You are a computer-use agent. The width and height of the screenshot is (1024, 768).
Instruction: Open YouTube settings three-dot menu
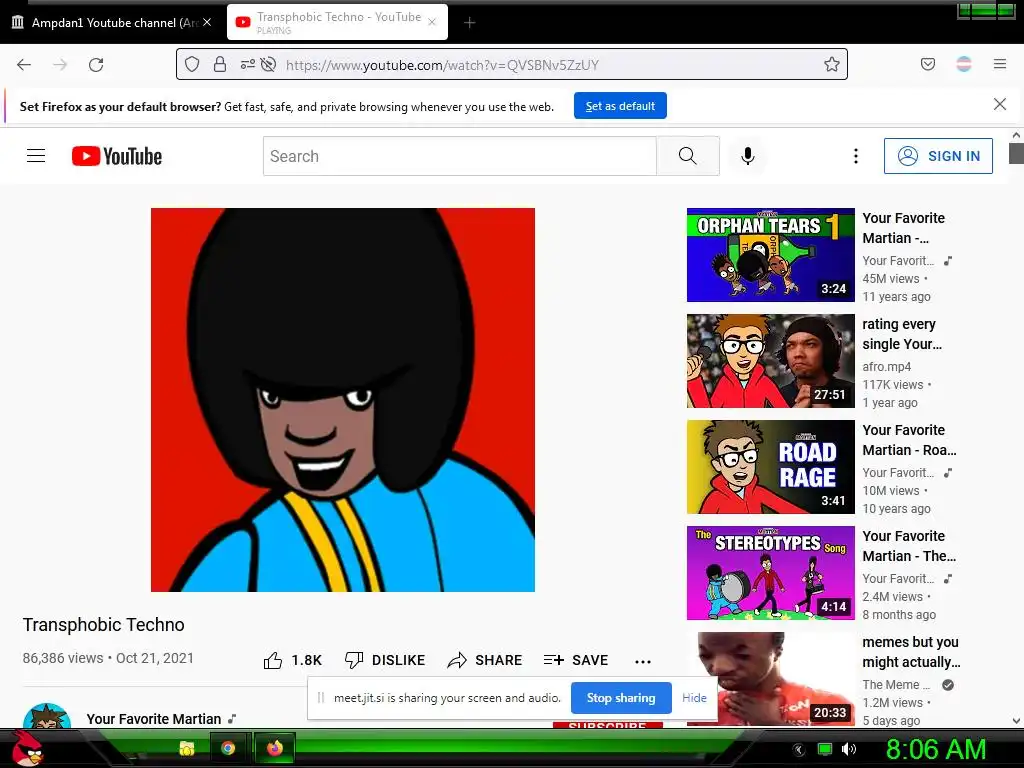(856, 155)
